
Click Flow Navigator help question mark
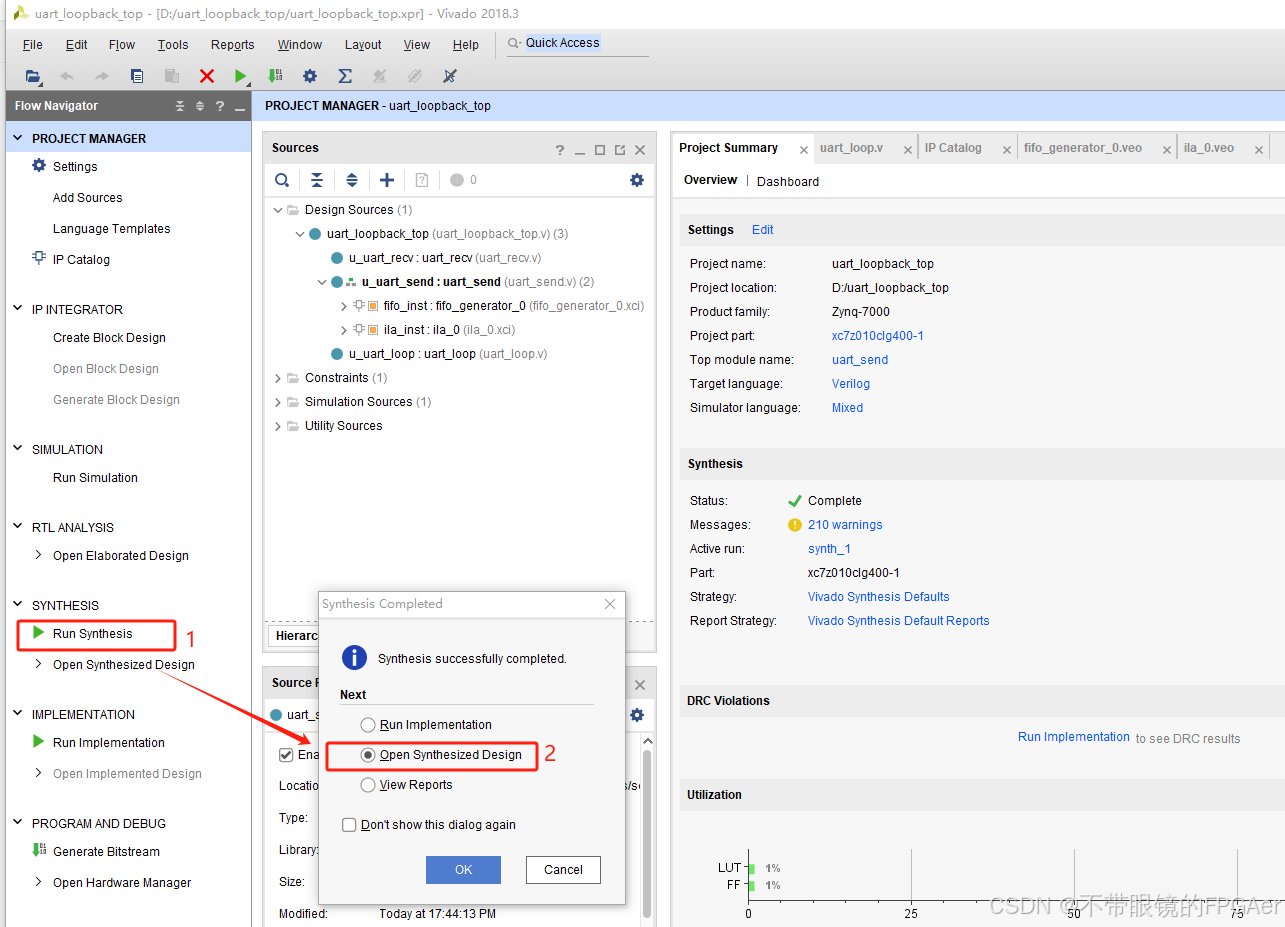pyautogui.click(x=219, y=106)
